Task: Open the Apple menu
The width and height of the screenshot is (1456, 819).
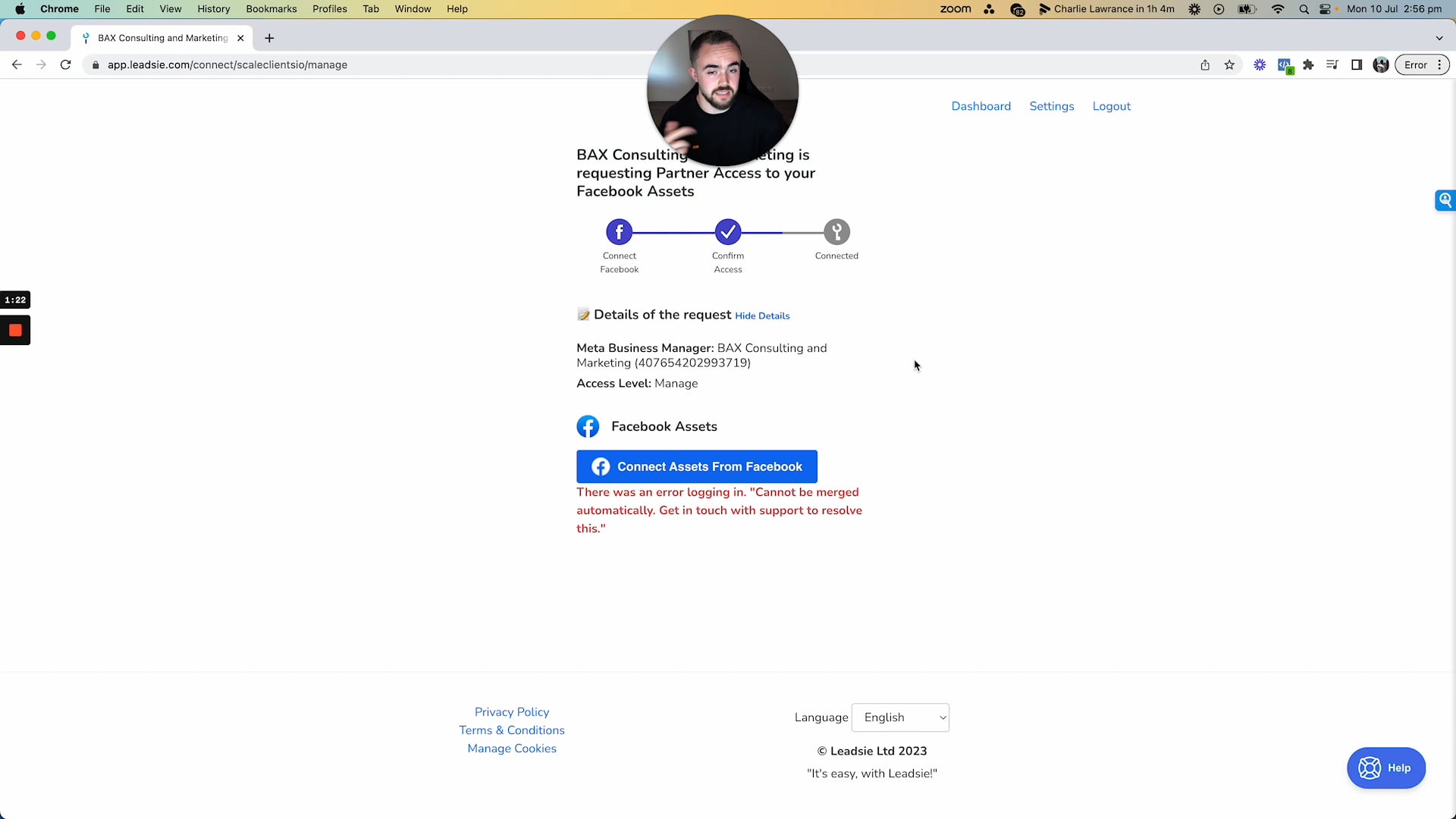Action: coord(20,9)
